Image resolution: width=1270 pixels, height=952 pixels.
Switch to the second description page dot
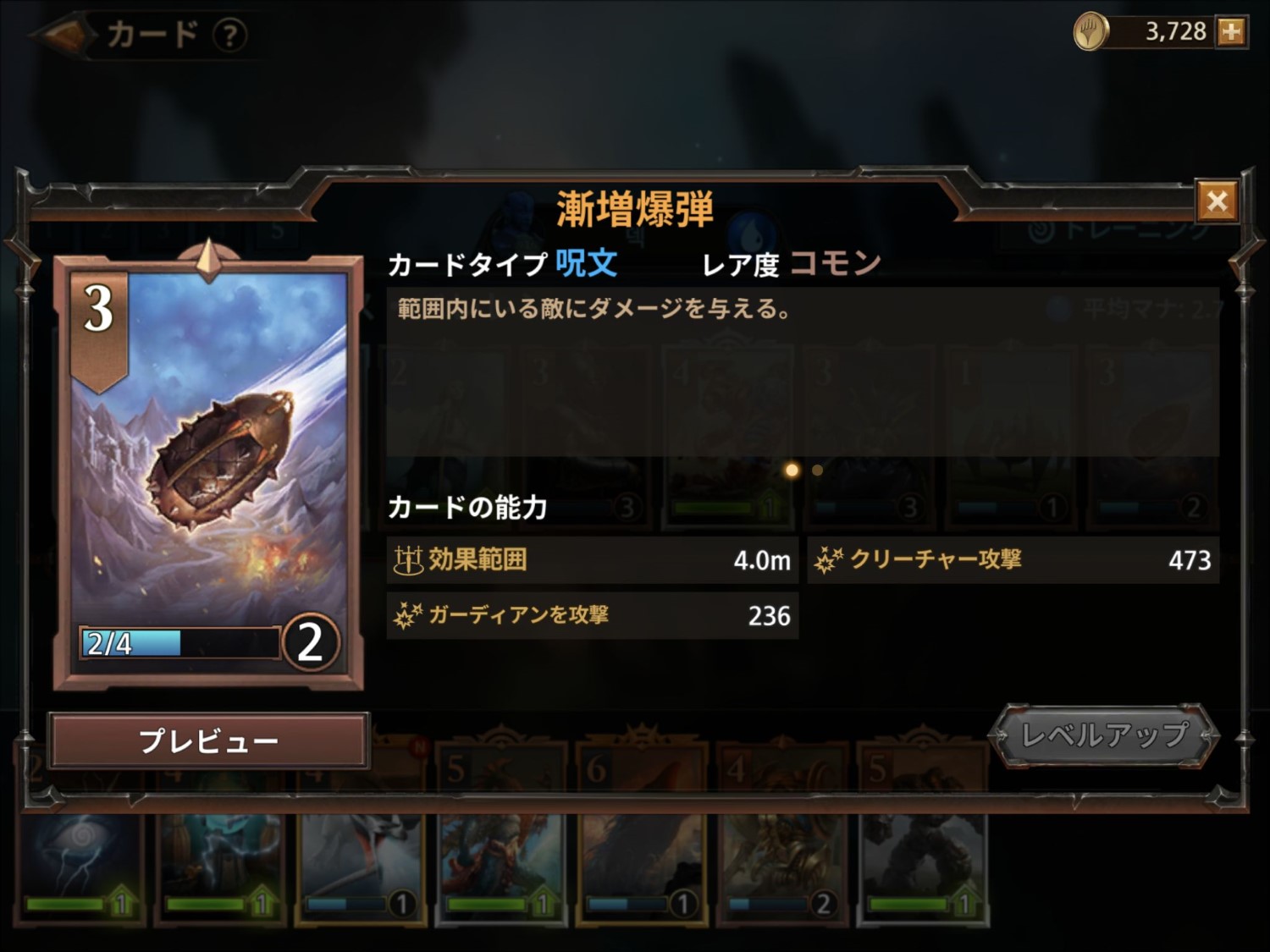(817, 470)
